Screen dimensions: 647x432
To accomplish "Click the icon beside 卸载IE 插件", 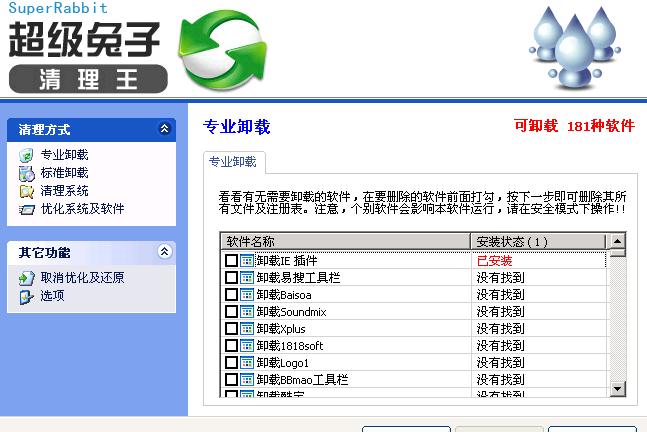I will [247, 260].
